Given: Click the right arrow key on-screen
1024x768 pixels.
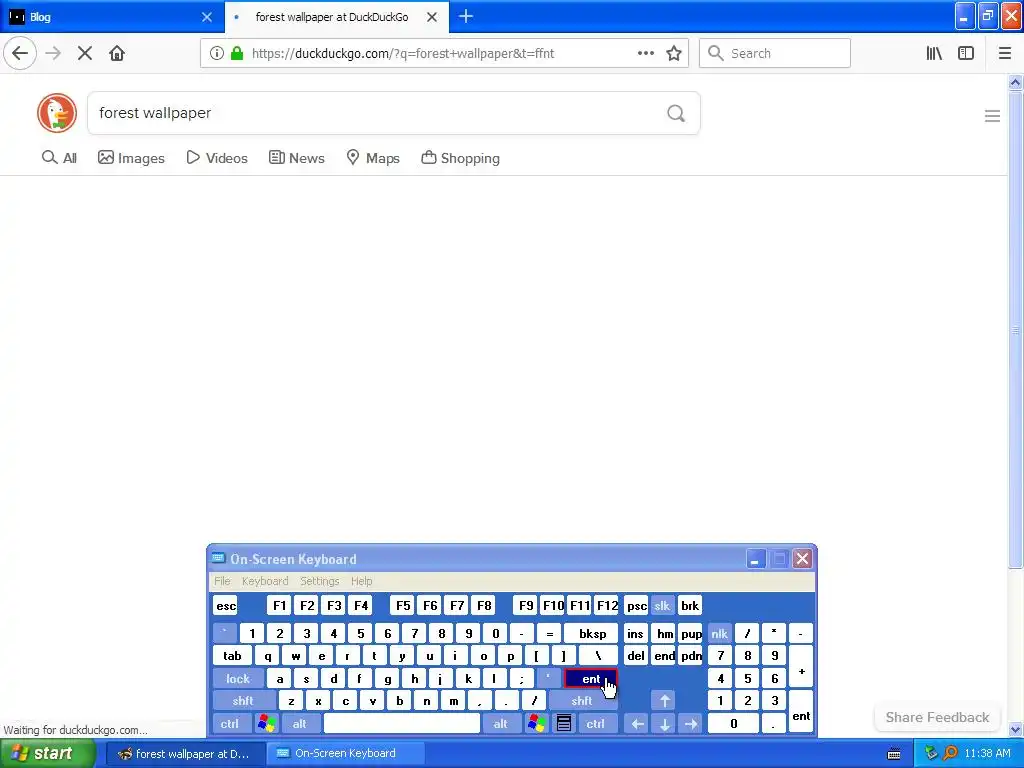Looking at the screenshot, I should coord(690,724).
